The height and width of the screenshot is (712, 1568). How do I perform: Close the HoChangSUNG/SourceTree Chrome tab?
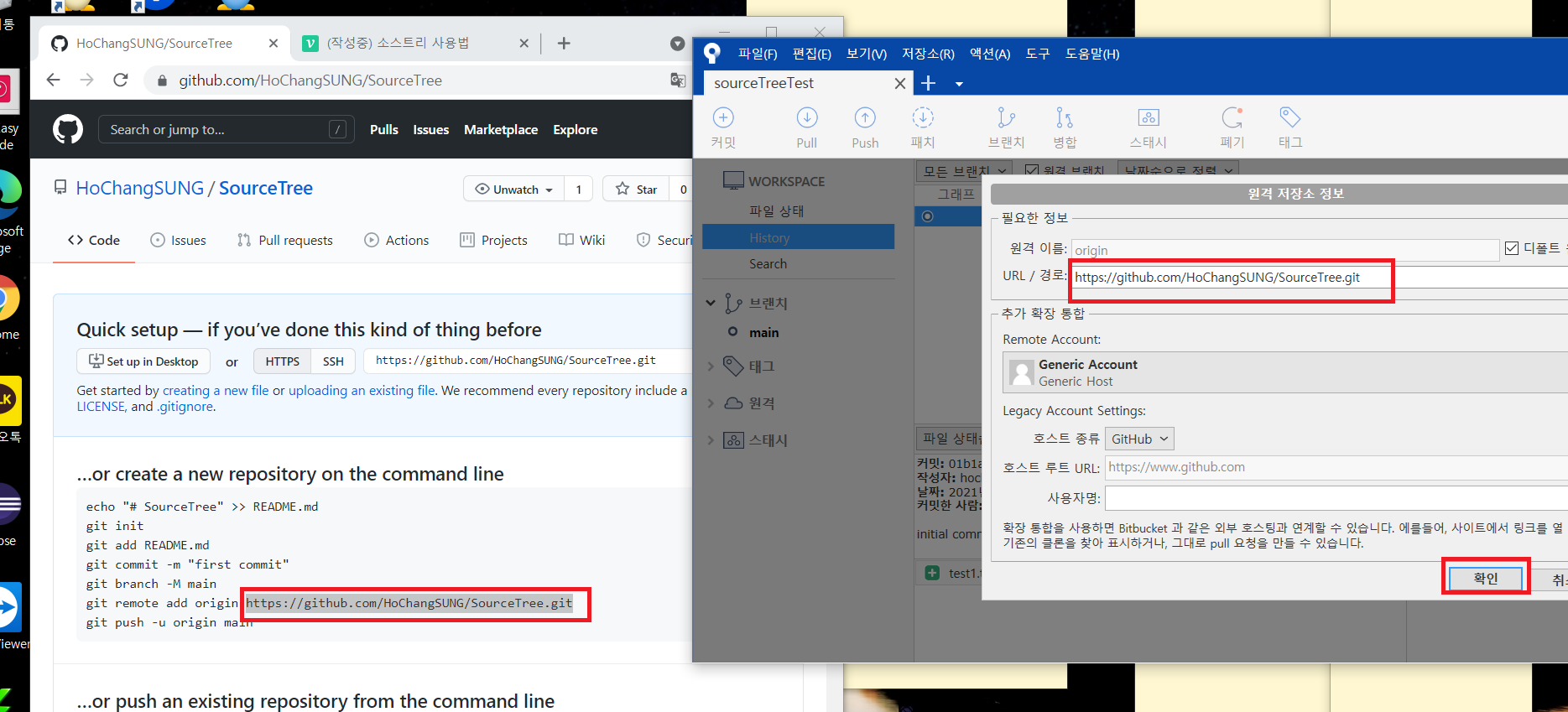coord(273,43)
